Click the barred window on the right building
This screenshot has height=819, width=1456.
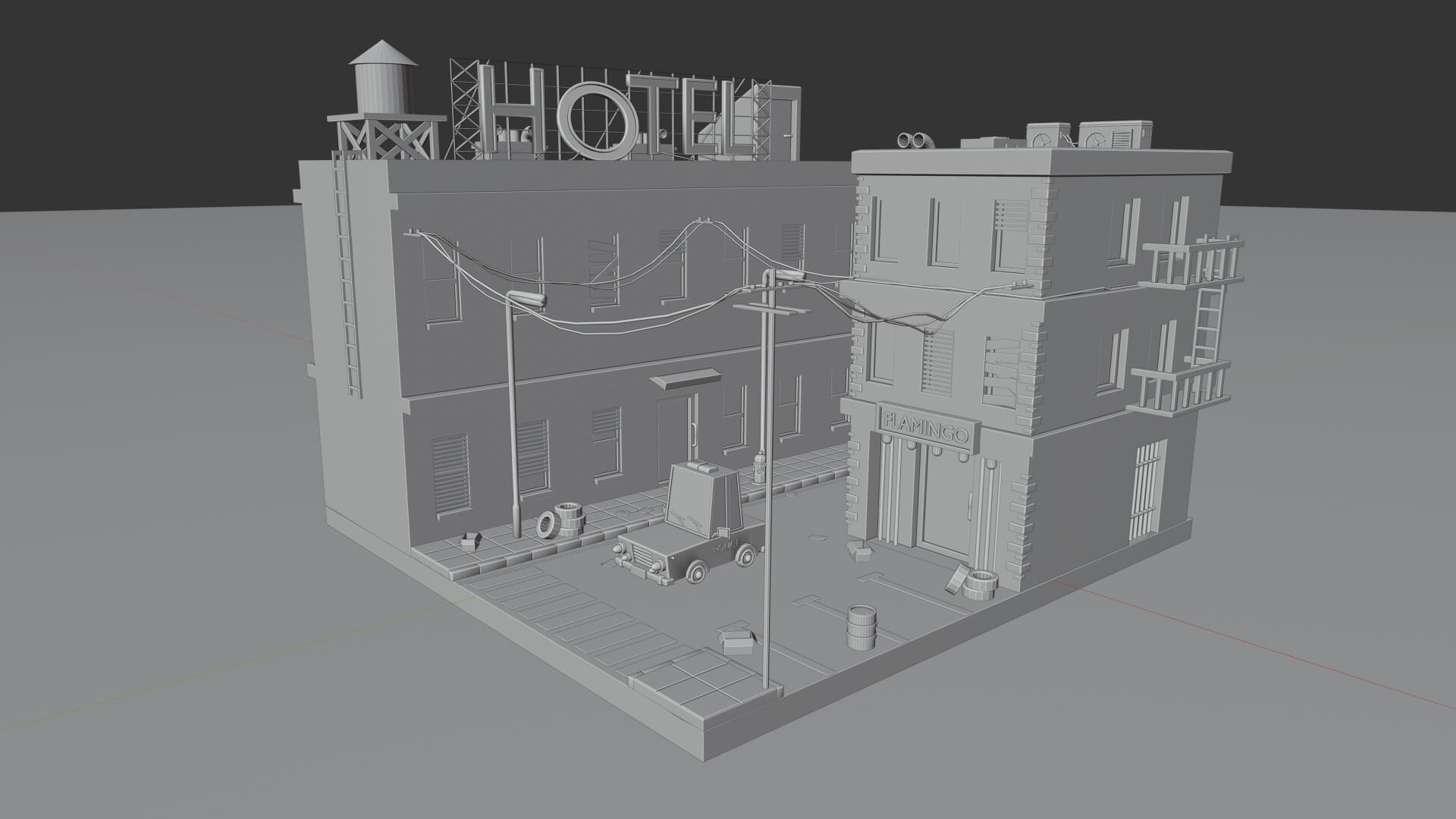pyautogui.click(x=1147, y=489)
